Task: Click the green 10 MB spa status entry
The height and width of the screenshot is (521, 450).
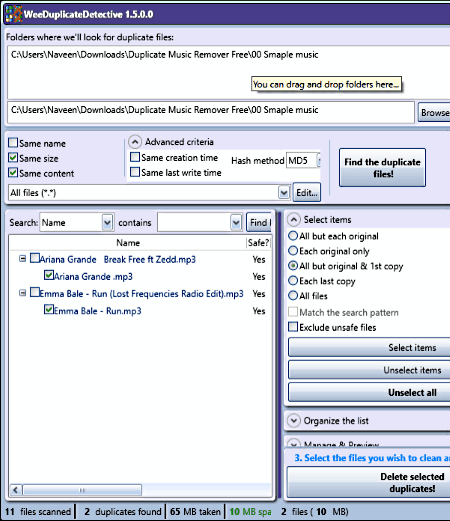Action: click(x=250, y=511)
